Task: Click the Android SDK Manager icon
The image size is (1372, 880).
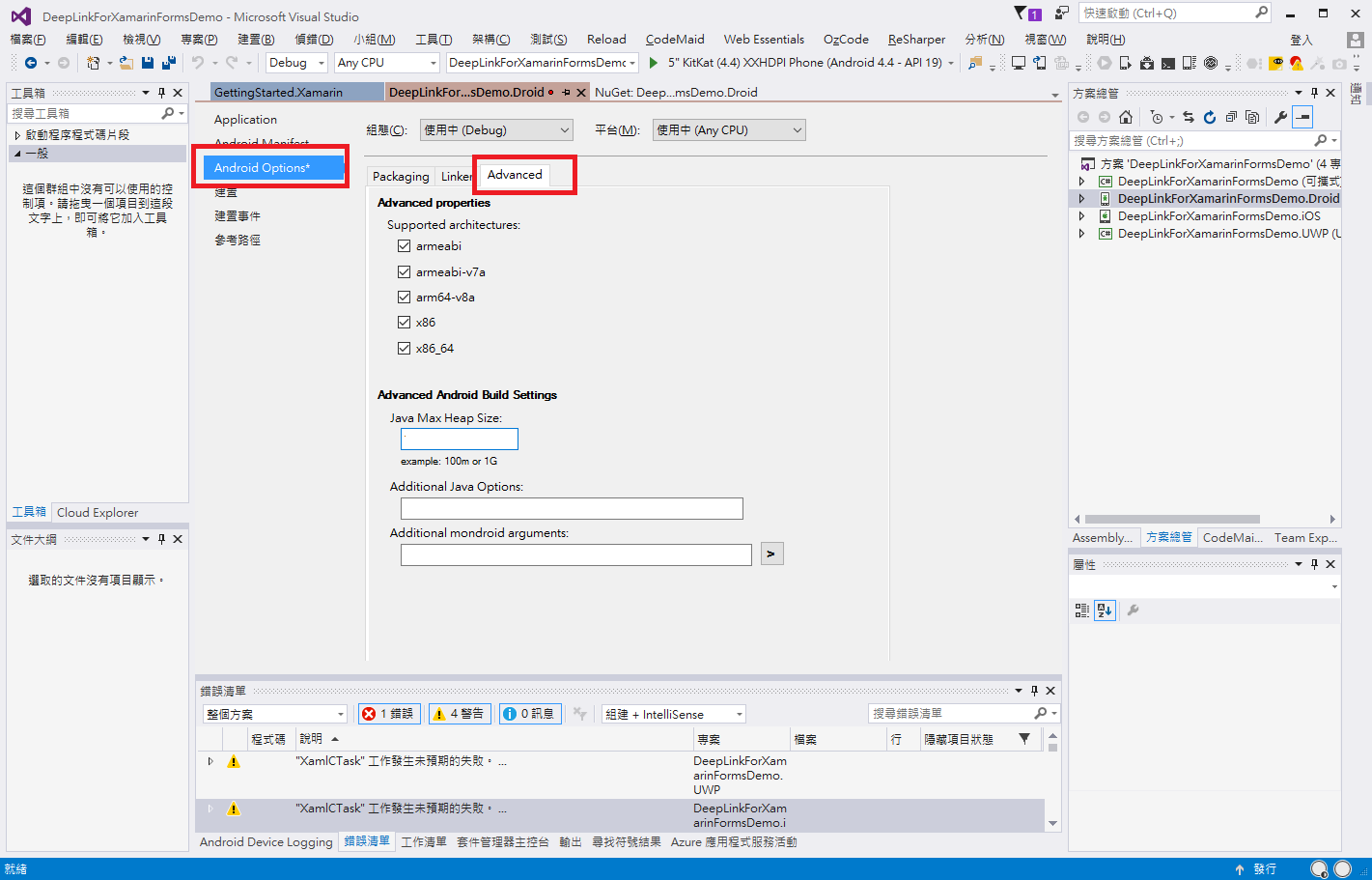Action: (x=1147, y=63)
